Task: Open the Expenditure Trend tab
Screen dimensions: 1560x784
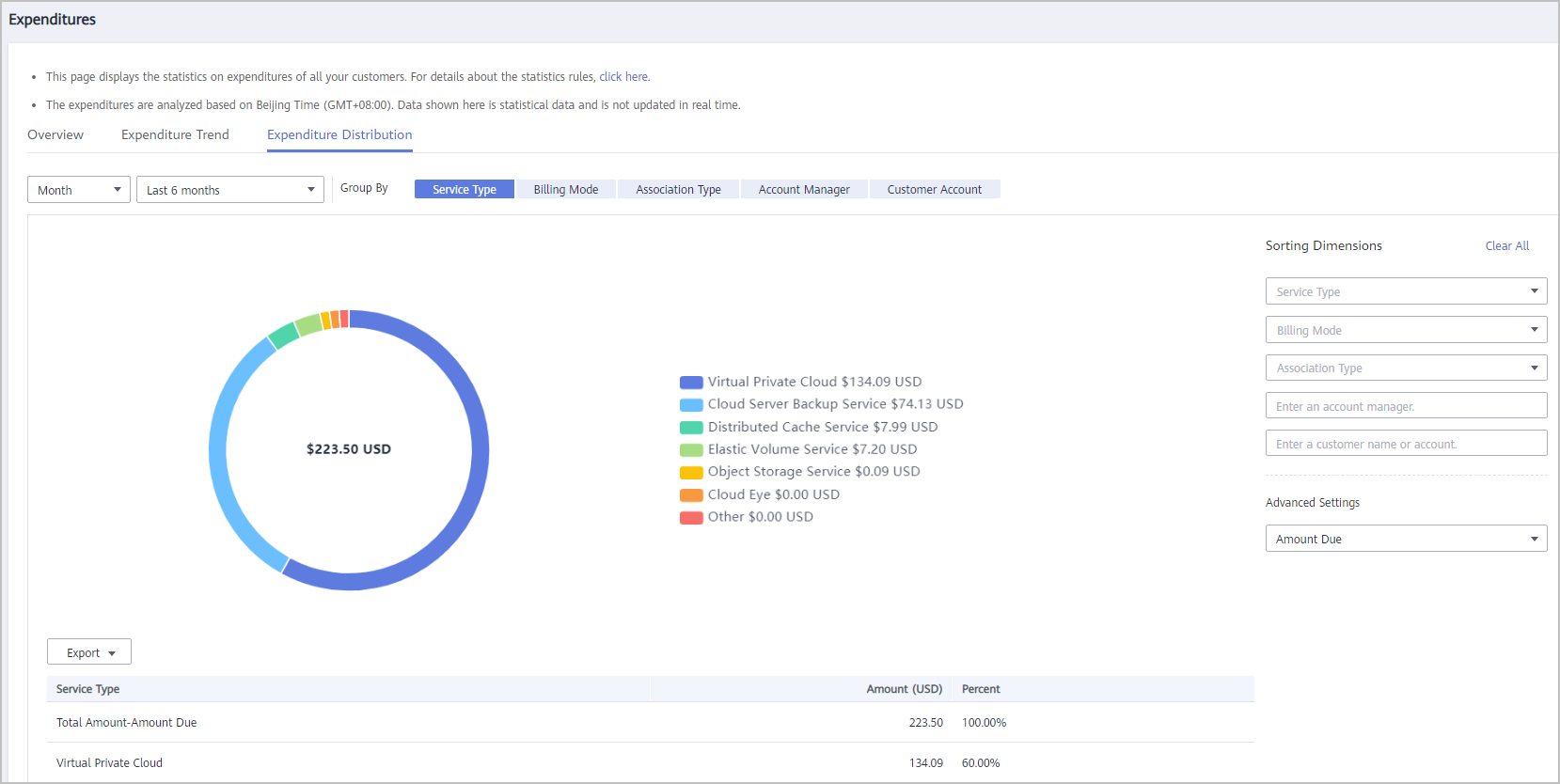Action: (175, 135)
